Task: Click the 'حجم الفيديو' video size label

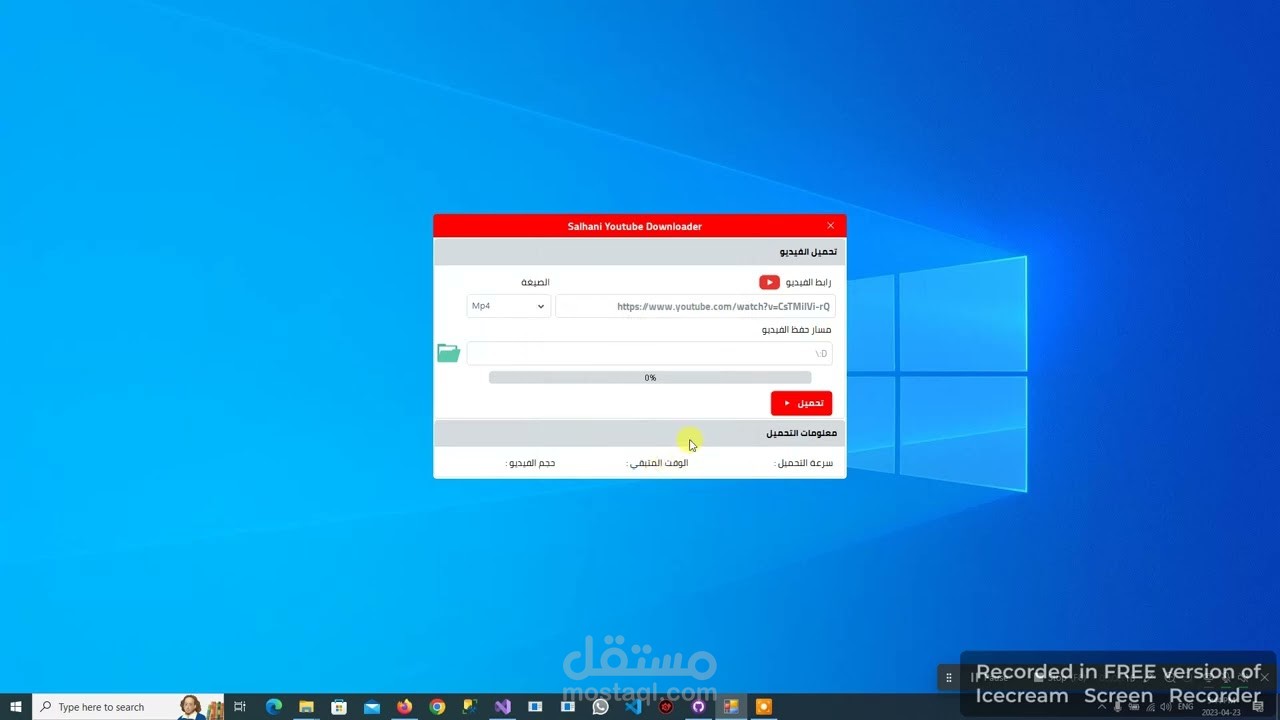Action: [530, 463]
